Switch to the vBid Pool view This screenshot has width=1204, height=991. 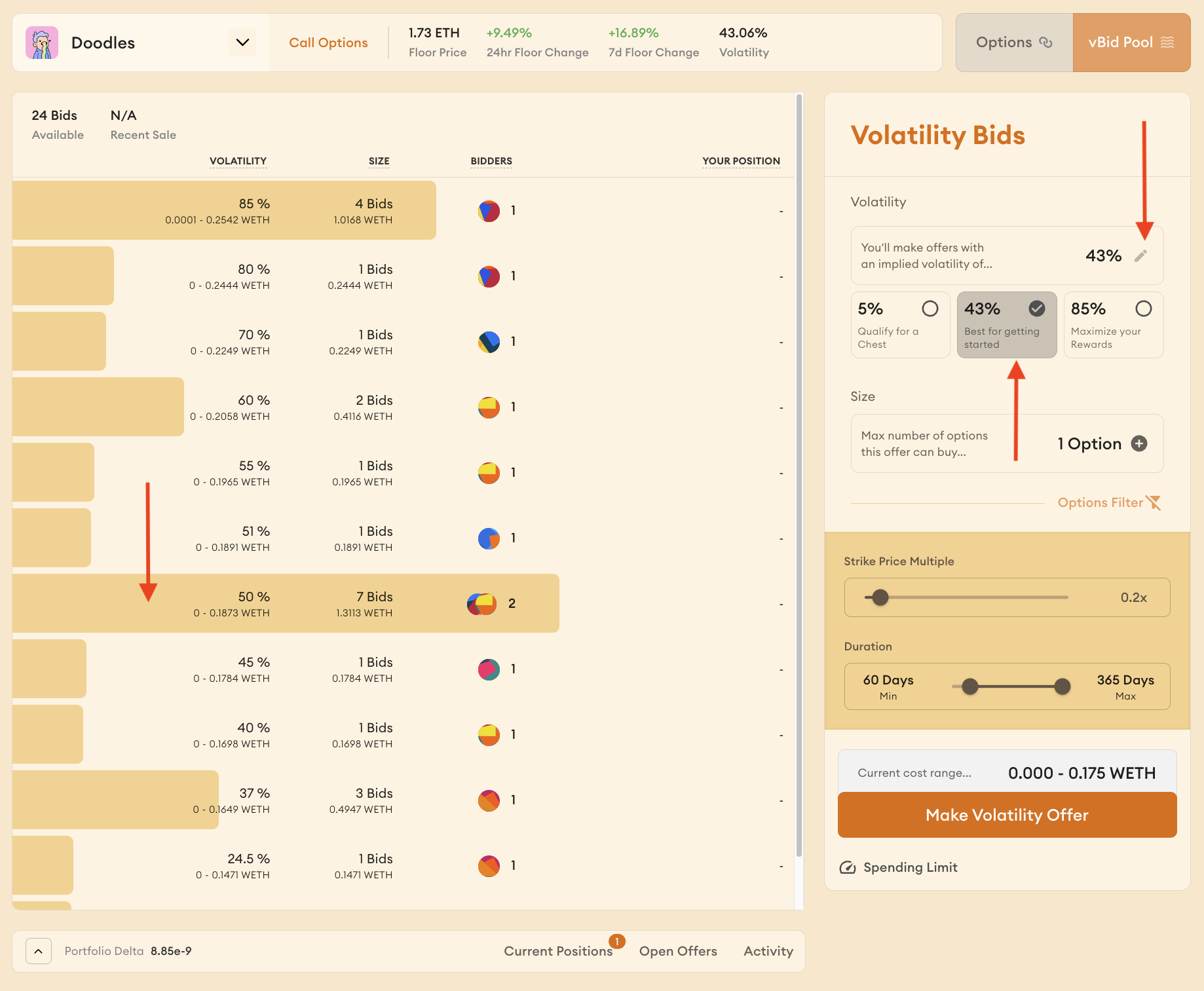(1131, 43)
